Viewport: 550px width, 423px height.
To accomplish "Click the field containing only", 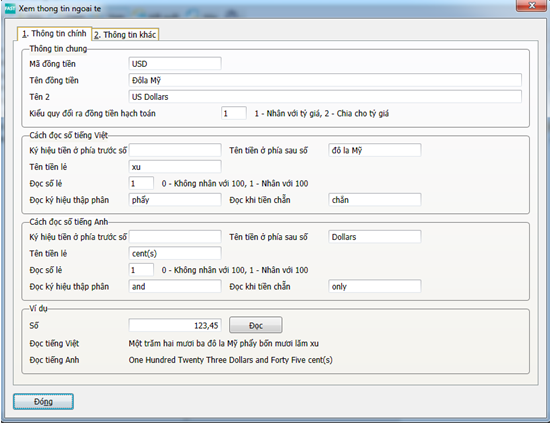I will click(x=375, y=287).
